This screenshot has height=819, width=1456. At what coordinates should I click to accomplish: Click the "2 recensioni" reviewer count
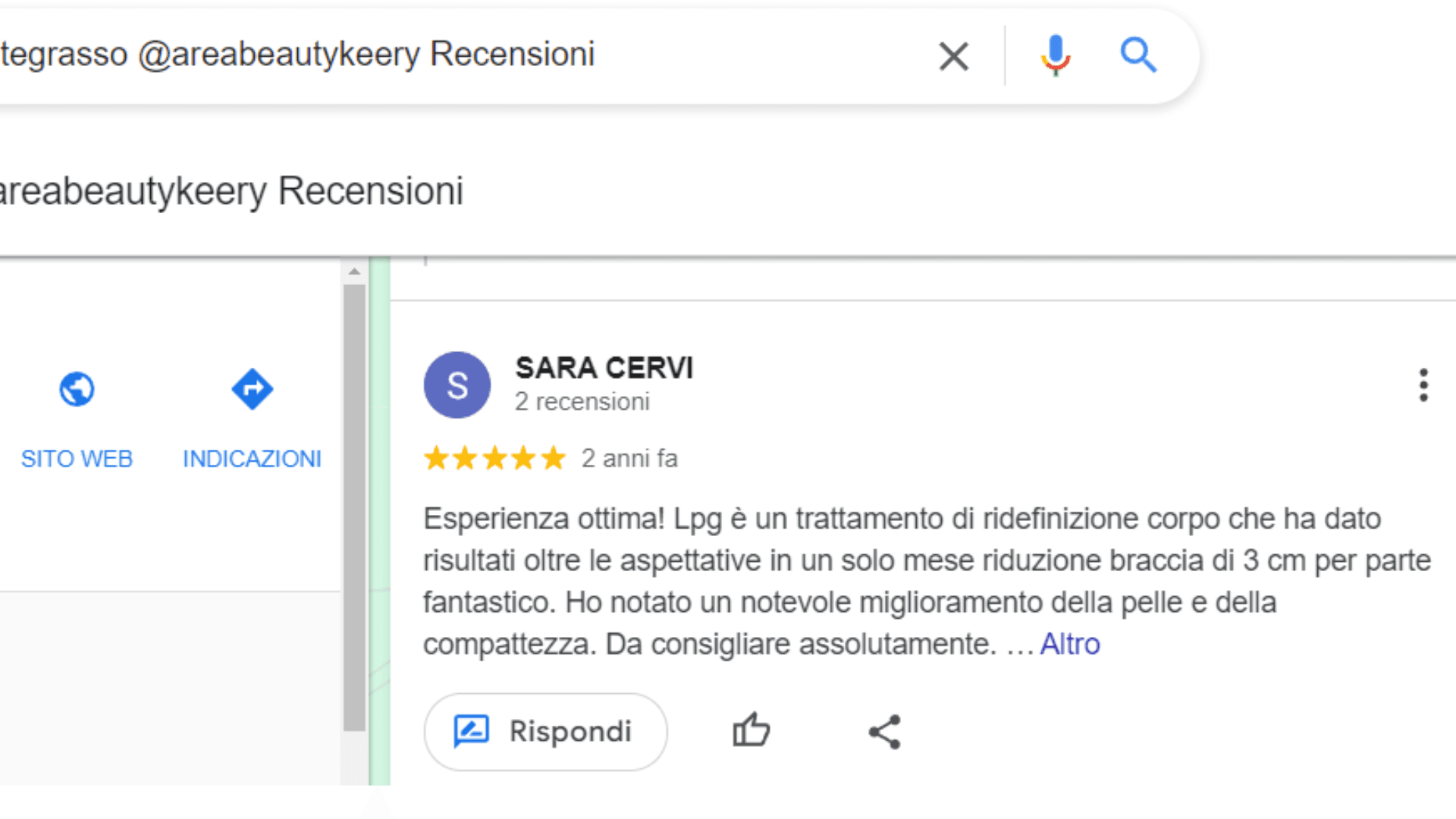[x=582, y=401]
